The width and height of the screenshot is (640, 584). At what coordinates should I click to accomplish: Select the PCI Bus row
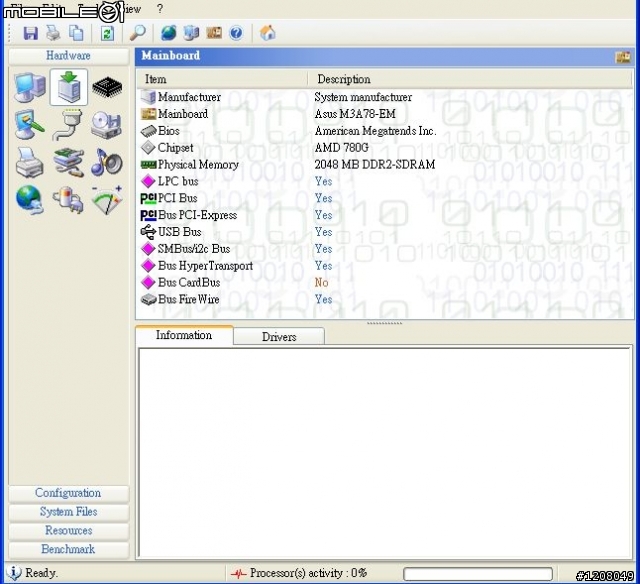[x=384, y=198]
